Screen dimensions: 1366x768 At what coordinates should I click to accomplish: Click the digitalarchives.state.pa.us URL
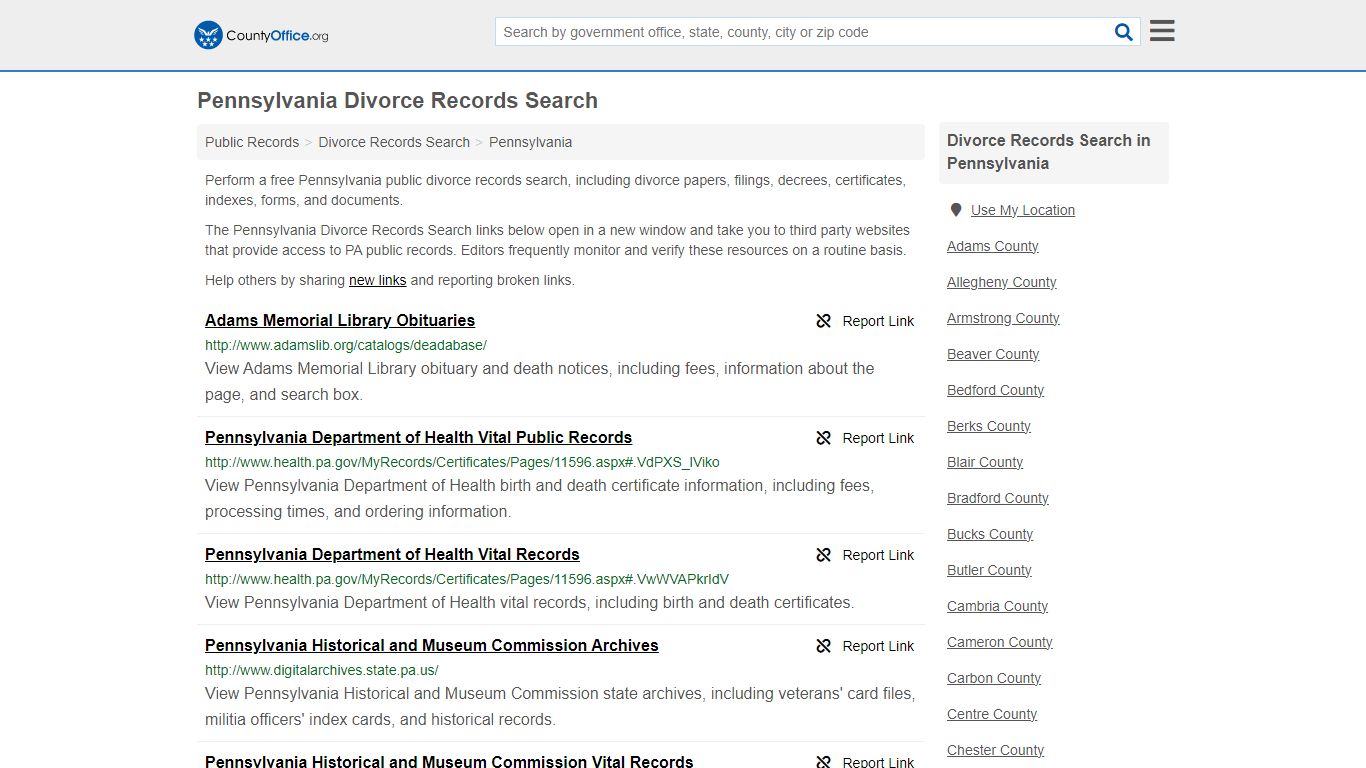pyautogui.click(x=322, y=670)
